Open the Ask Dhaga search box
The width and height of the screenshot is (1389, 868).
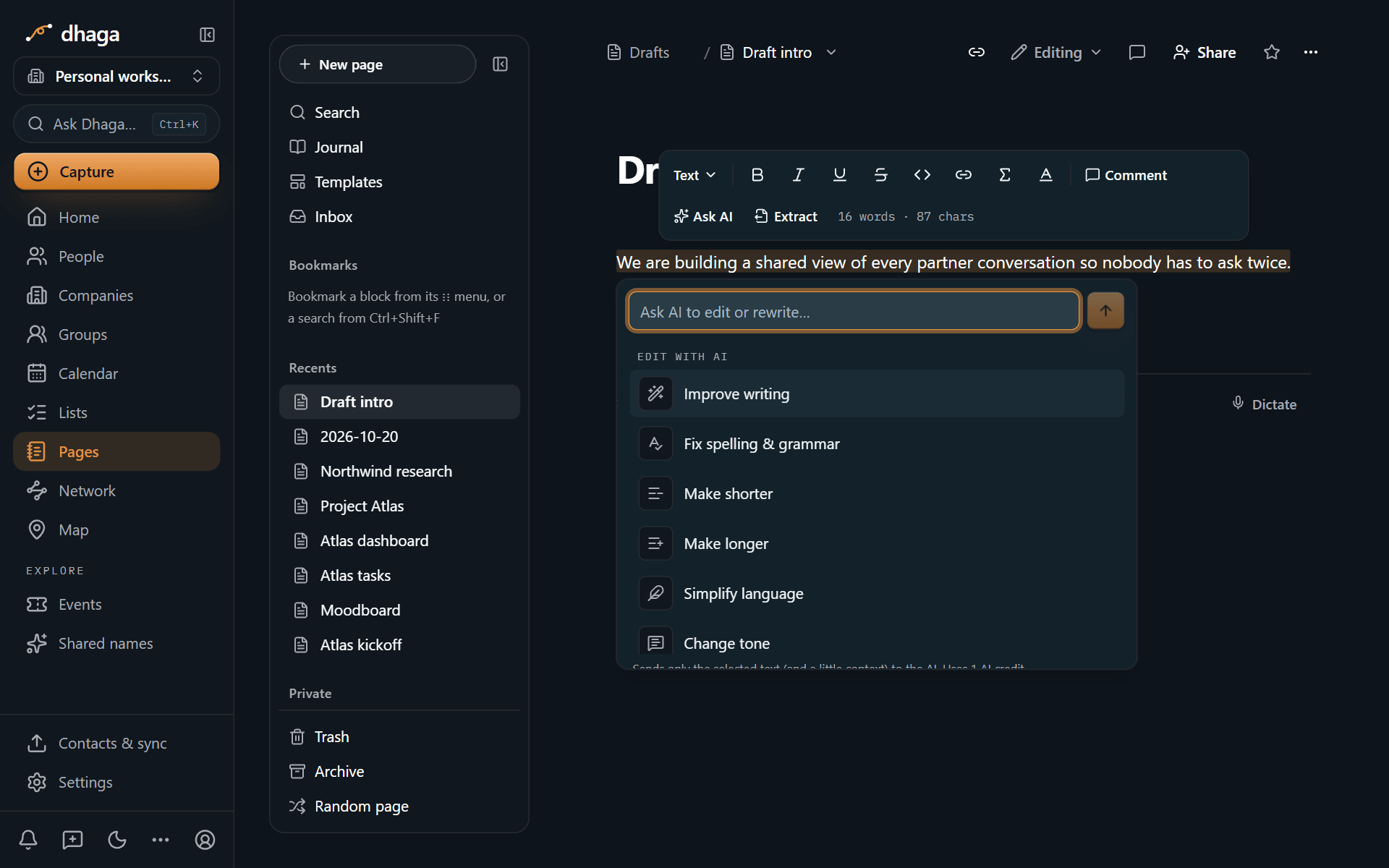click(116, 124)
